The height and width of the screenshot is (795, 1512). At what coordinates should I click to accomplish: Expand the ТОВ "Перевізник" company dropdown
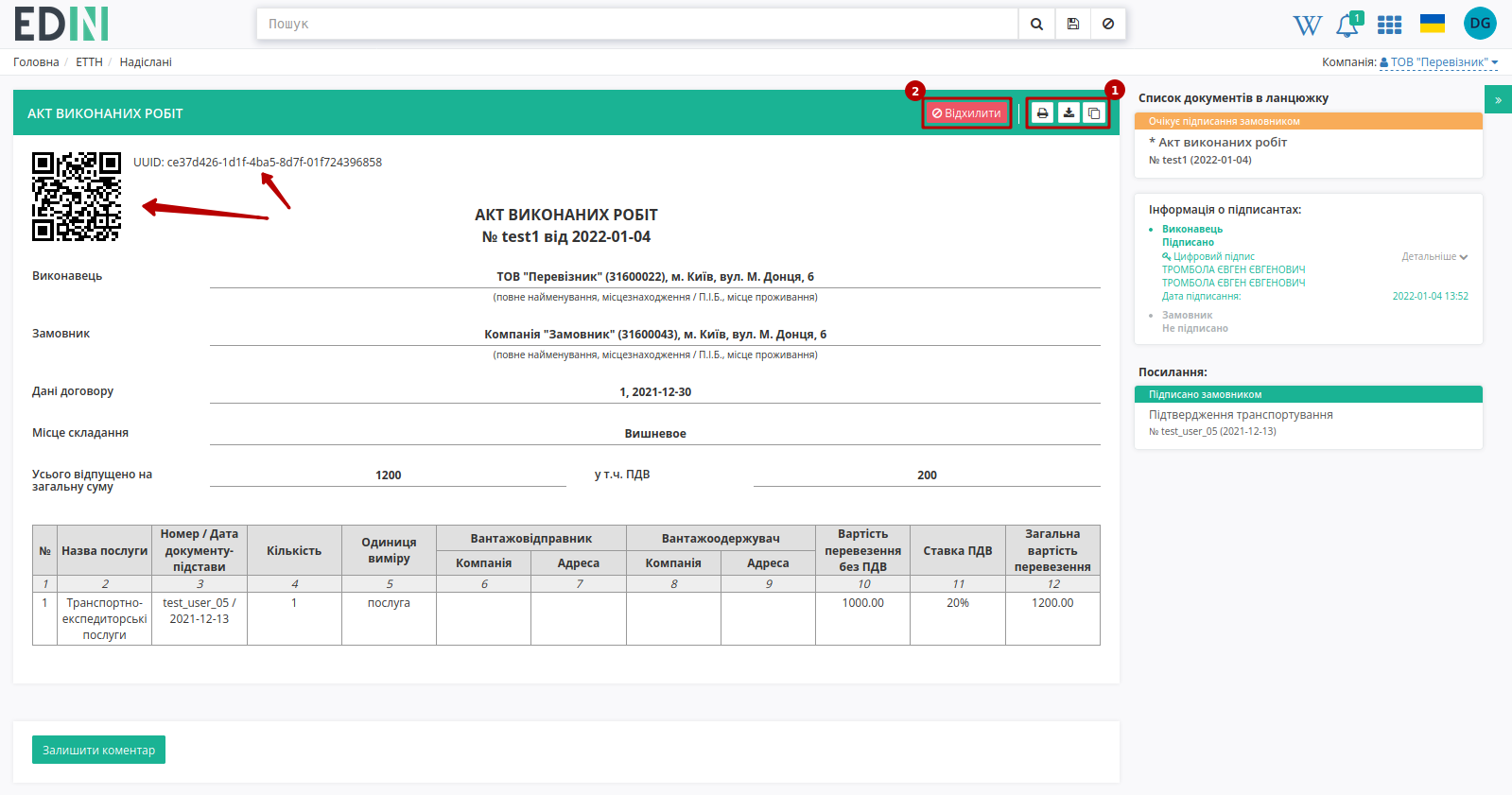tap(1439, 62)
